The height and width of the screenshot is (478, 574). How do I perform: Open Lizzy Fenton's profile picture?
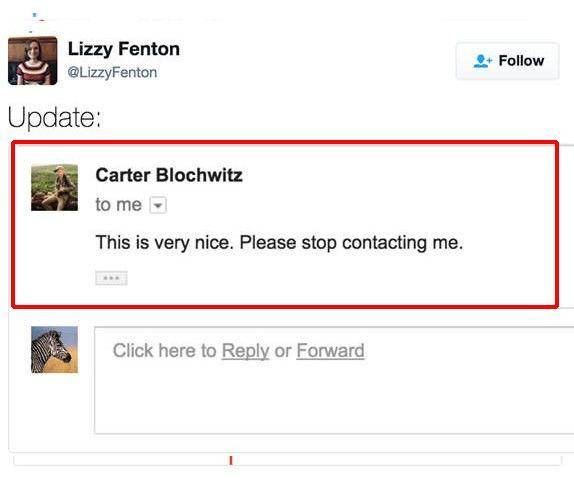pos(33,61)
